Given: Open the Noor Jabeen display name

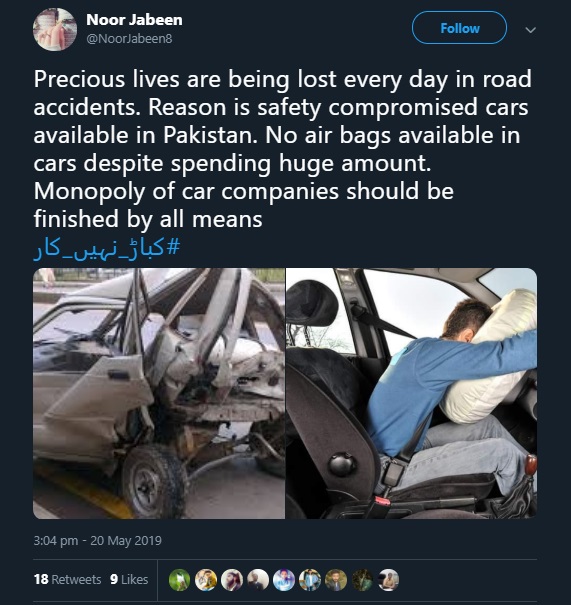Looking at the screenshot, I should pos(134,20).
